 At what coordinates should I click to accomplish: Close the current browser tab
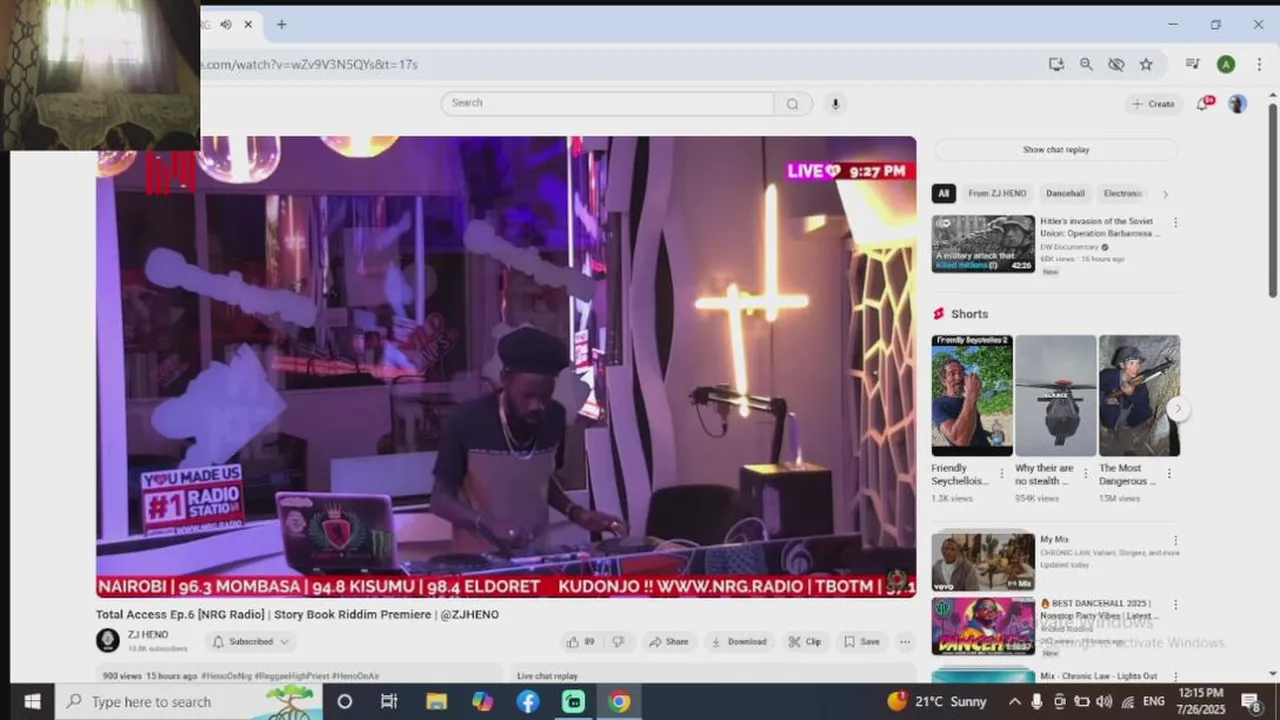[x=248, y=24]
